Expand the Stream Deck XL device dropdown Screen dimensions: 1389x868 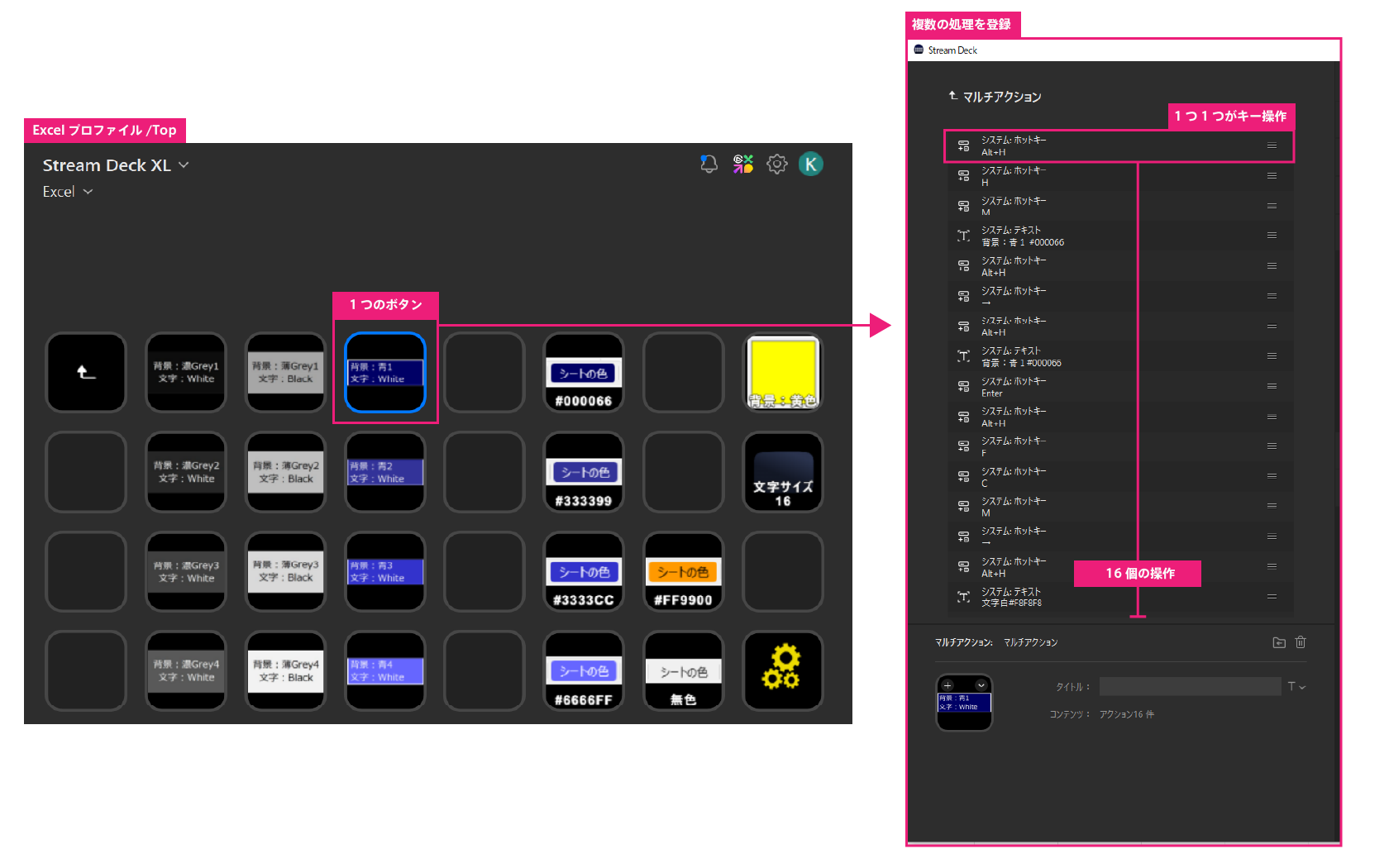(x=184, y=165)
